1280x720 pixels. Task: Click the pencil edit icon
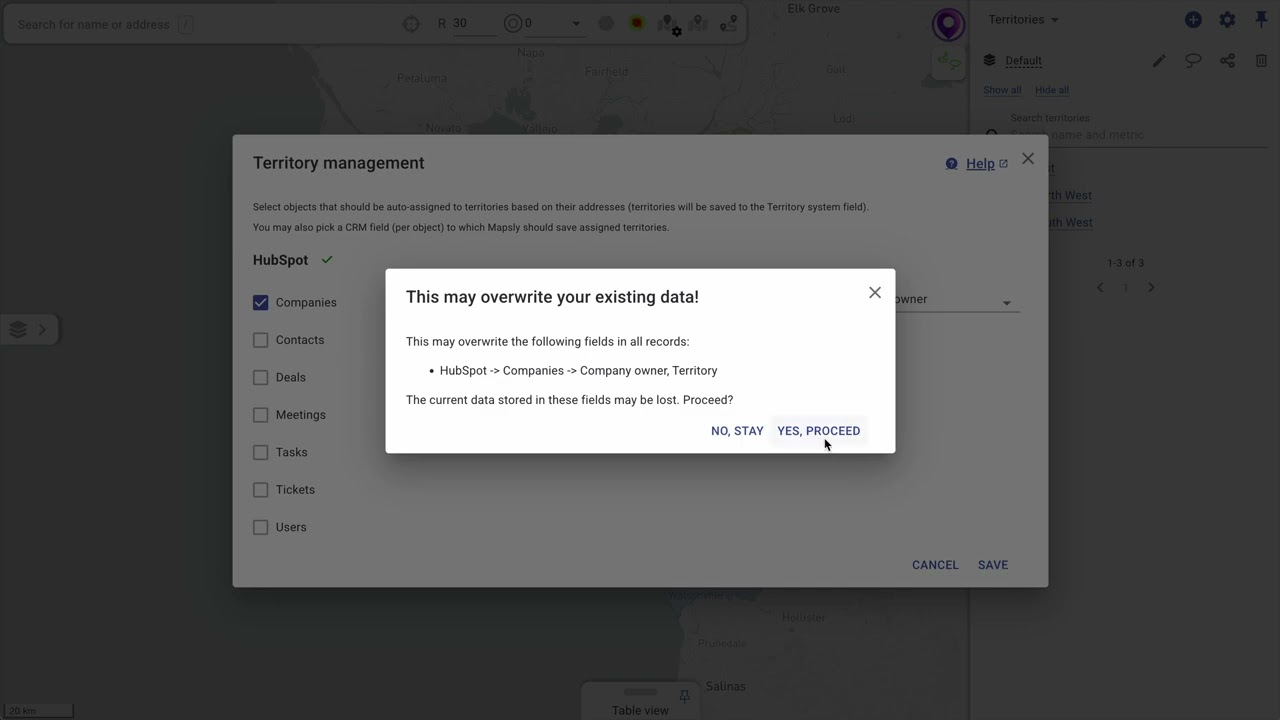(x=1159, y=61)
